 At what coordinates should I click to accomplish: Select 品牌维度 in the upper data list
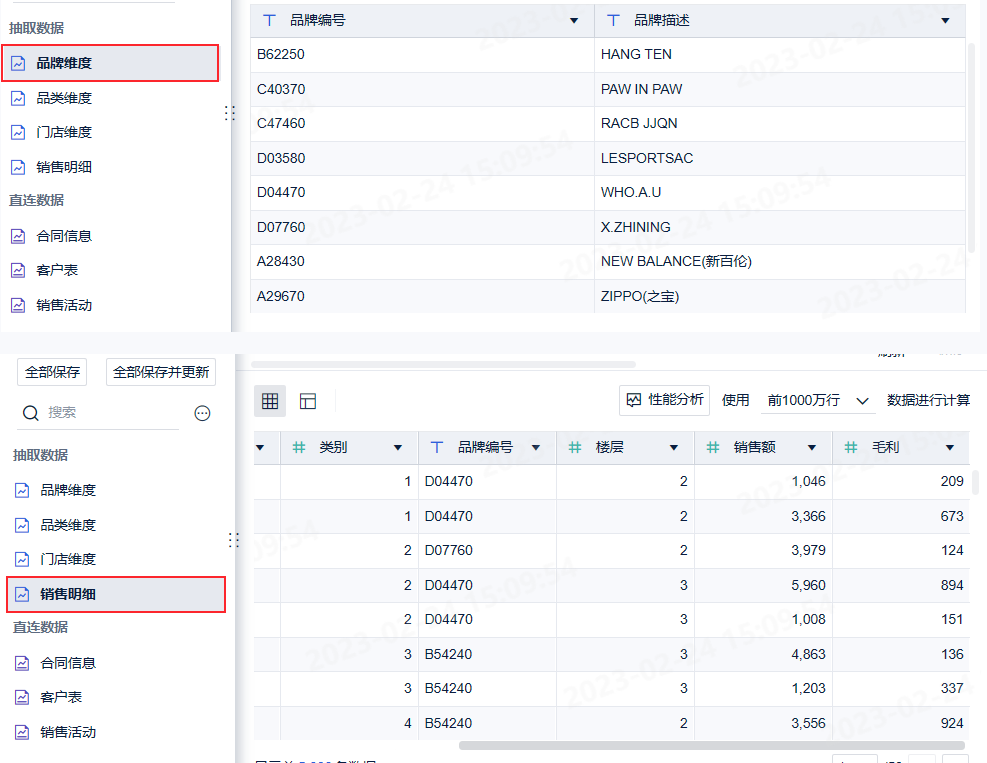pos(110,63)
